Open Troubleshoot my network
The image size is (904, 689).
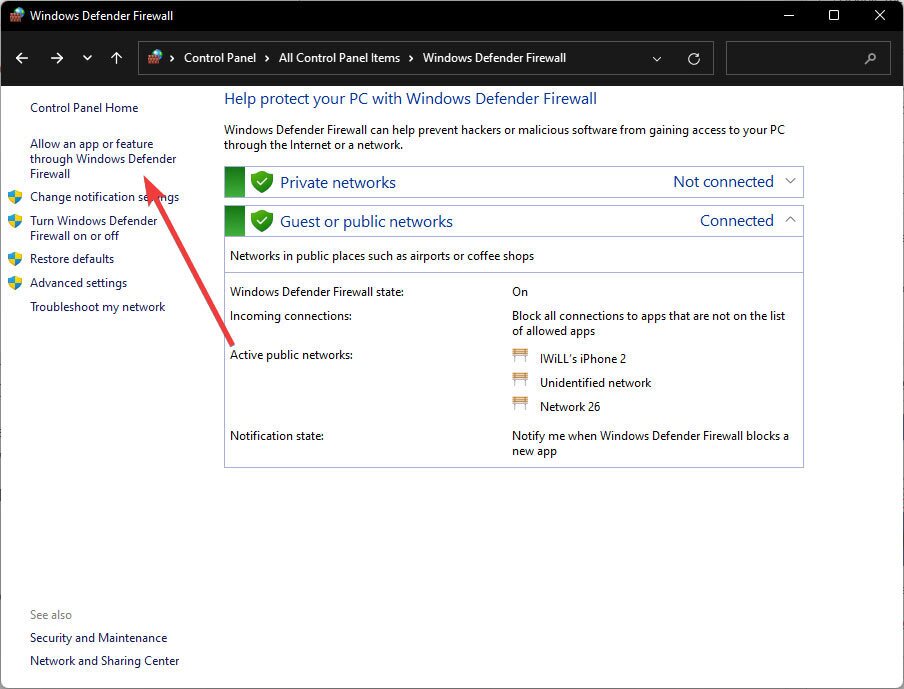(x=97, y=307)
